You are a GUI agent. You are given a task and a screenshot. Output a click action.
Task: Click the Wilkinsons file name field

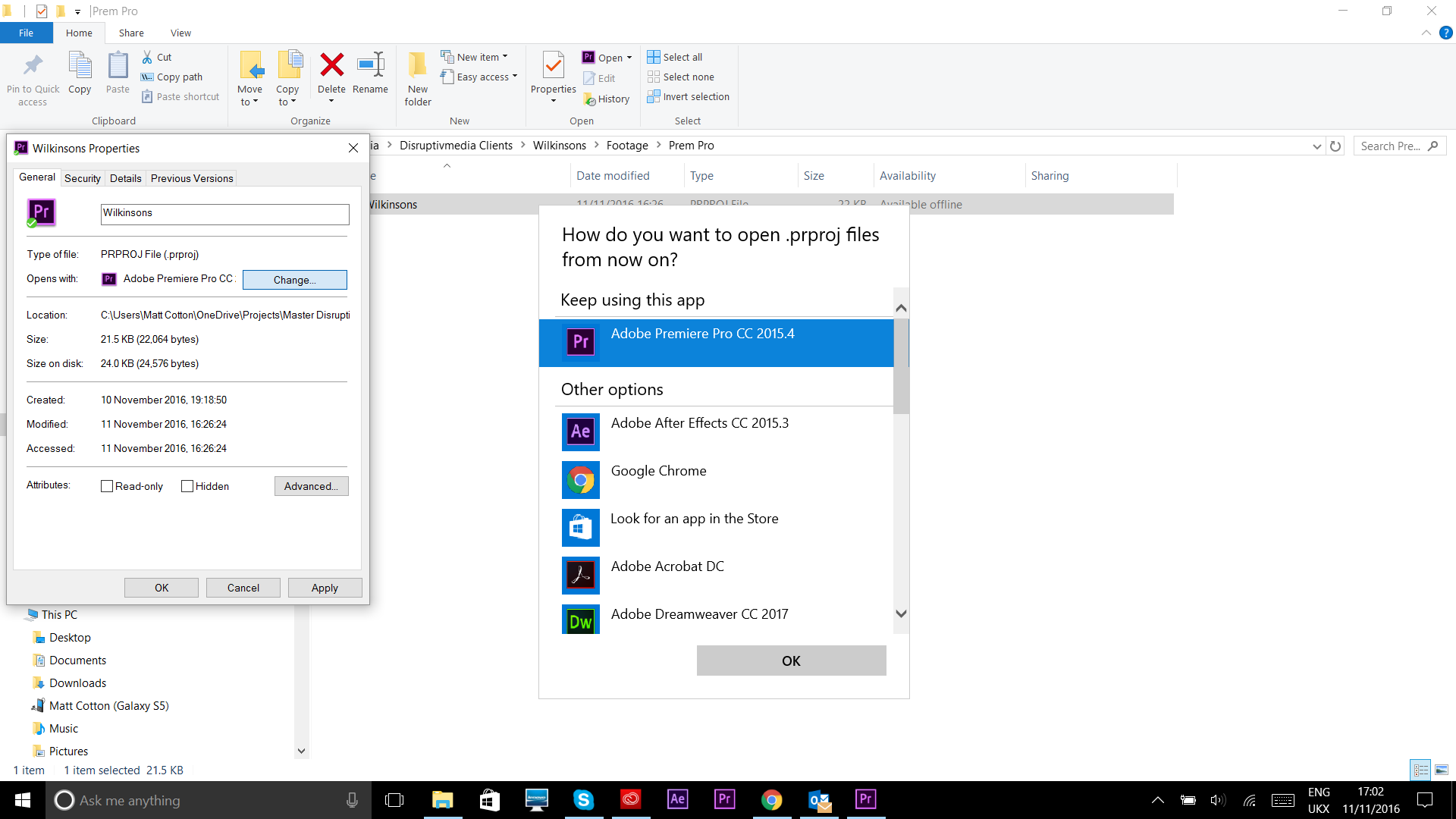225,214
